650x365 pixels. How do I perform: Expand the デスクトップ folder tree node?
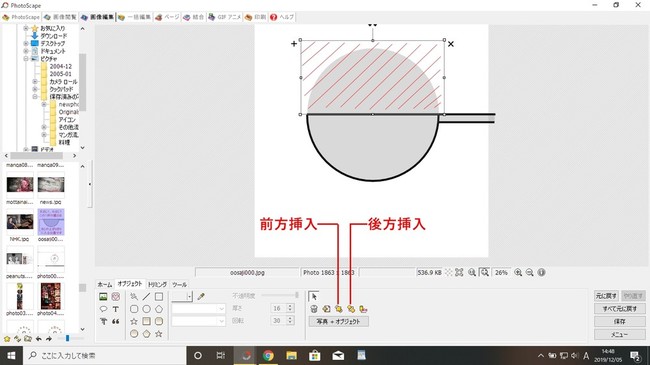26,44
